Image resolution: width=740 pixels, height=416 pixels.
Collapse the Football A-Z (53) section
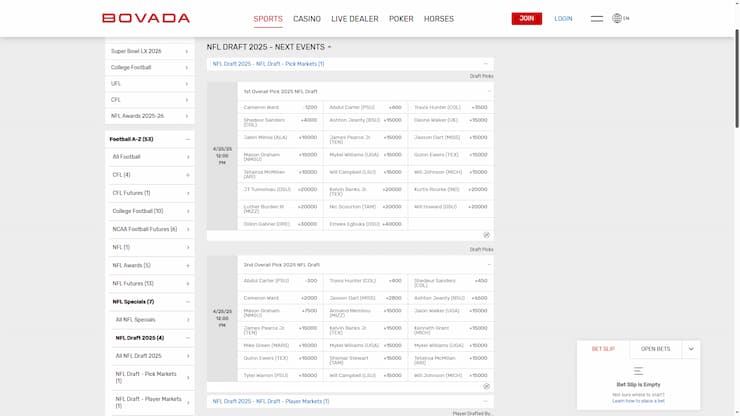pyautogui.click(x=187, y=139)
